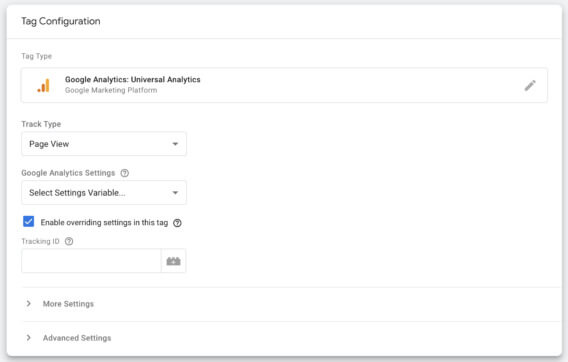Click the Tracking ID input field

[x=91, y=261]
